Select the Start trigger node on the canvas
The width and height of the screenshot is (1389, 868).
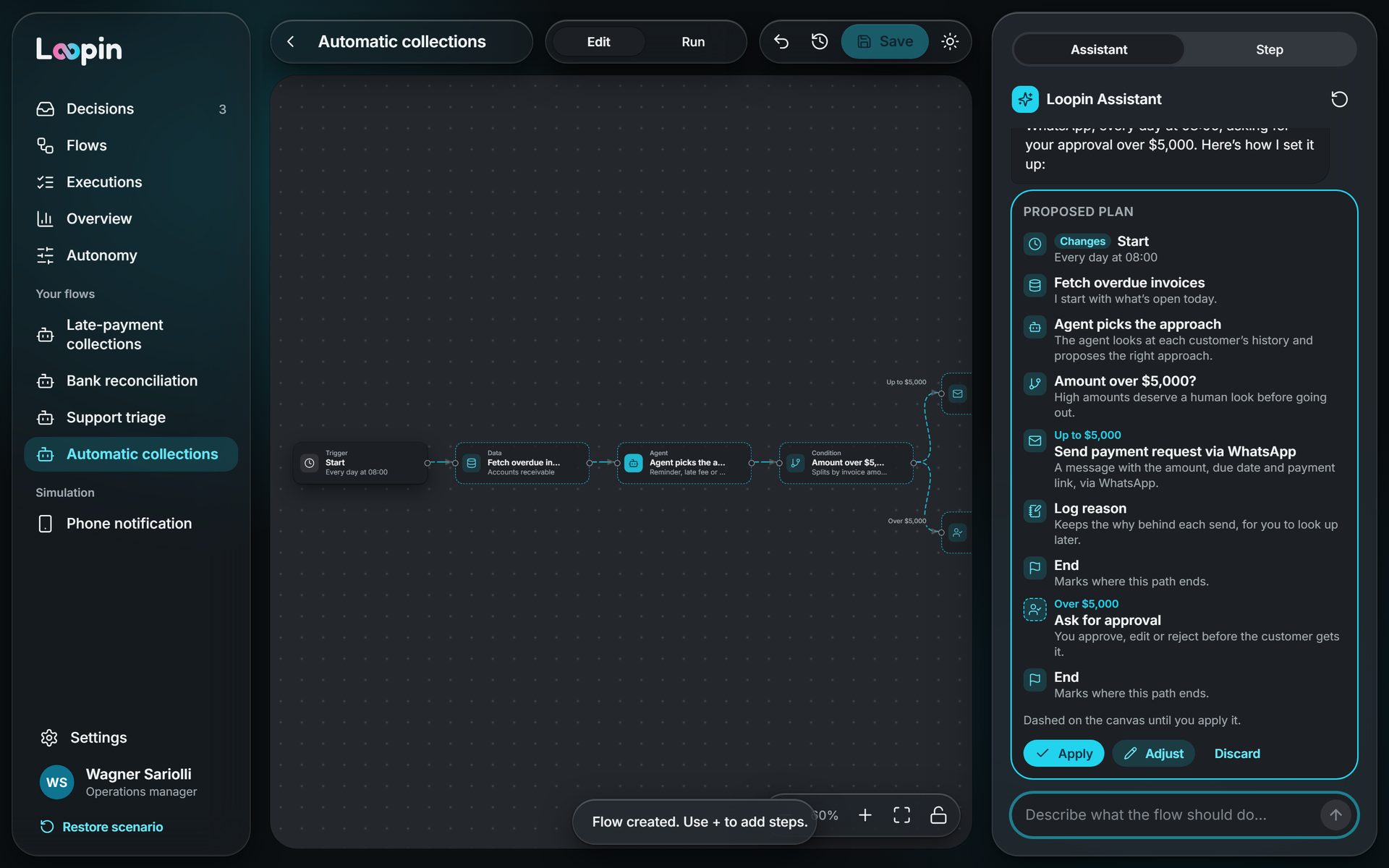360,463
